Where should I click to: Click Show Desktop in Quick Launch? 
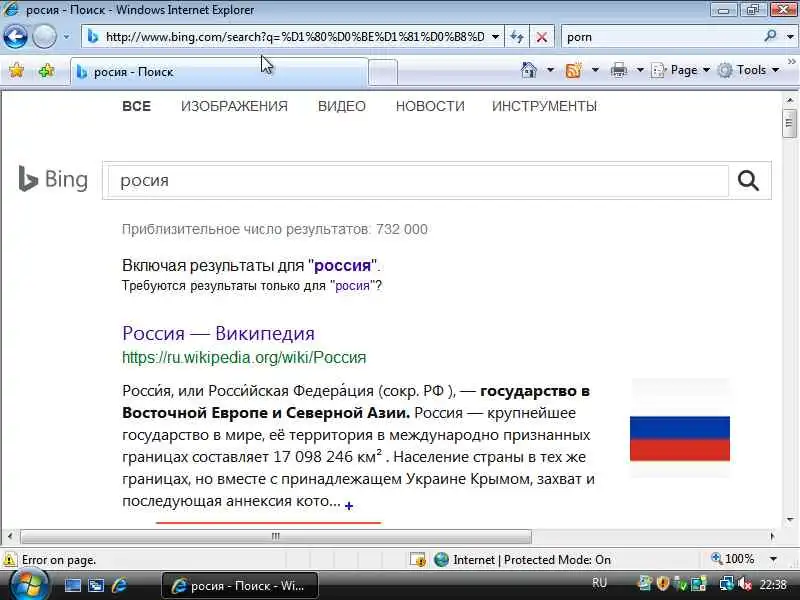point(72,585)
